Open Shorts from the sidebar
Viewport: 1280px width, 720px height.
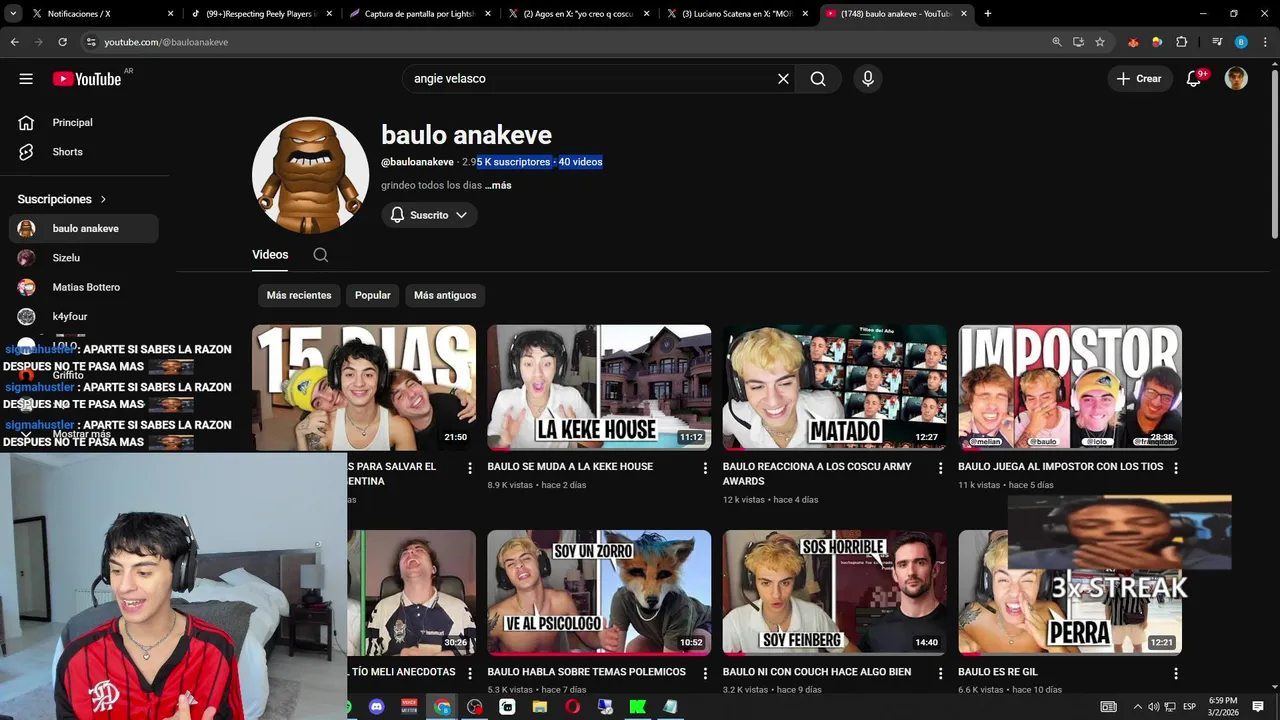tap(84, 152)
